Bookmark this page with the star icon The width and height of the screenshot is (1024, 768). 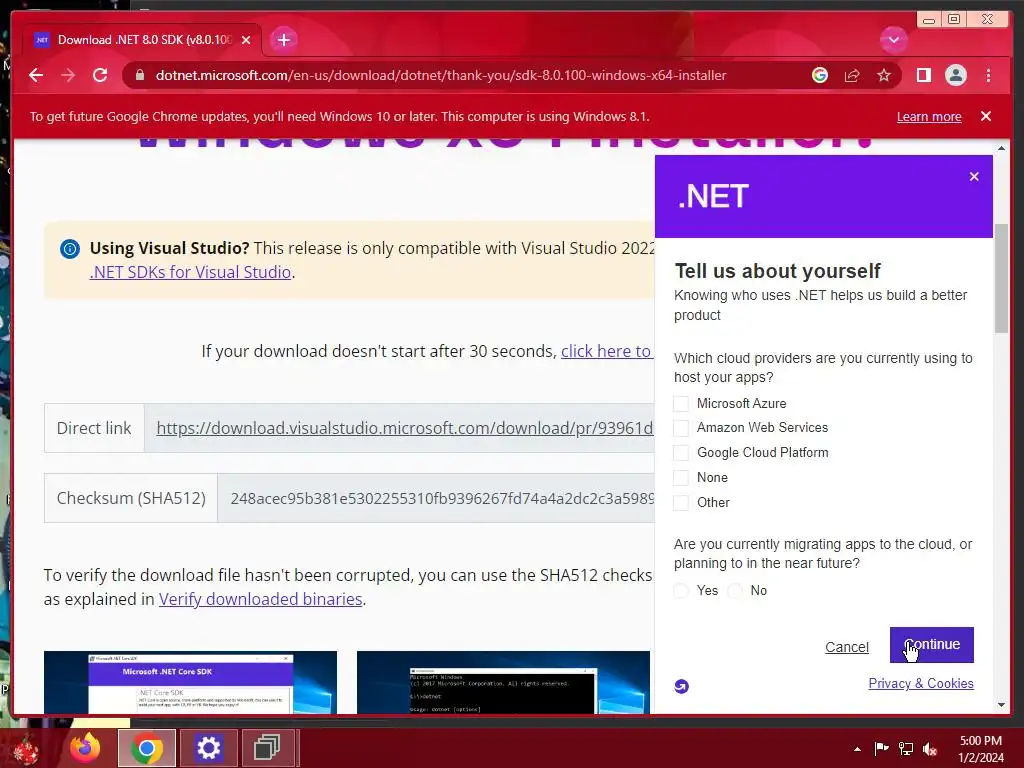[x=884, y=75]
